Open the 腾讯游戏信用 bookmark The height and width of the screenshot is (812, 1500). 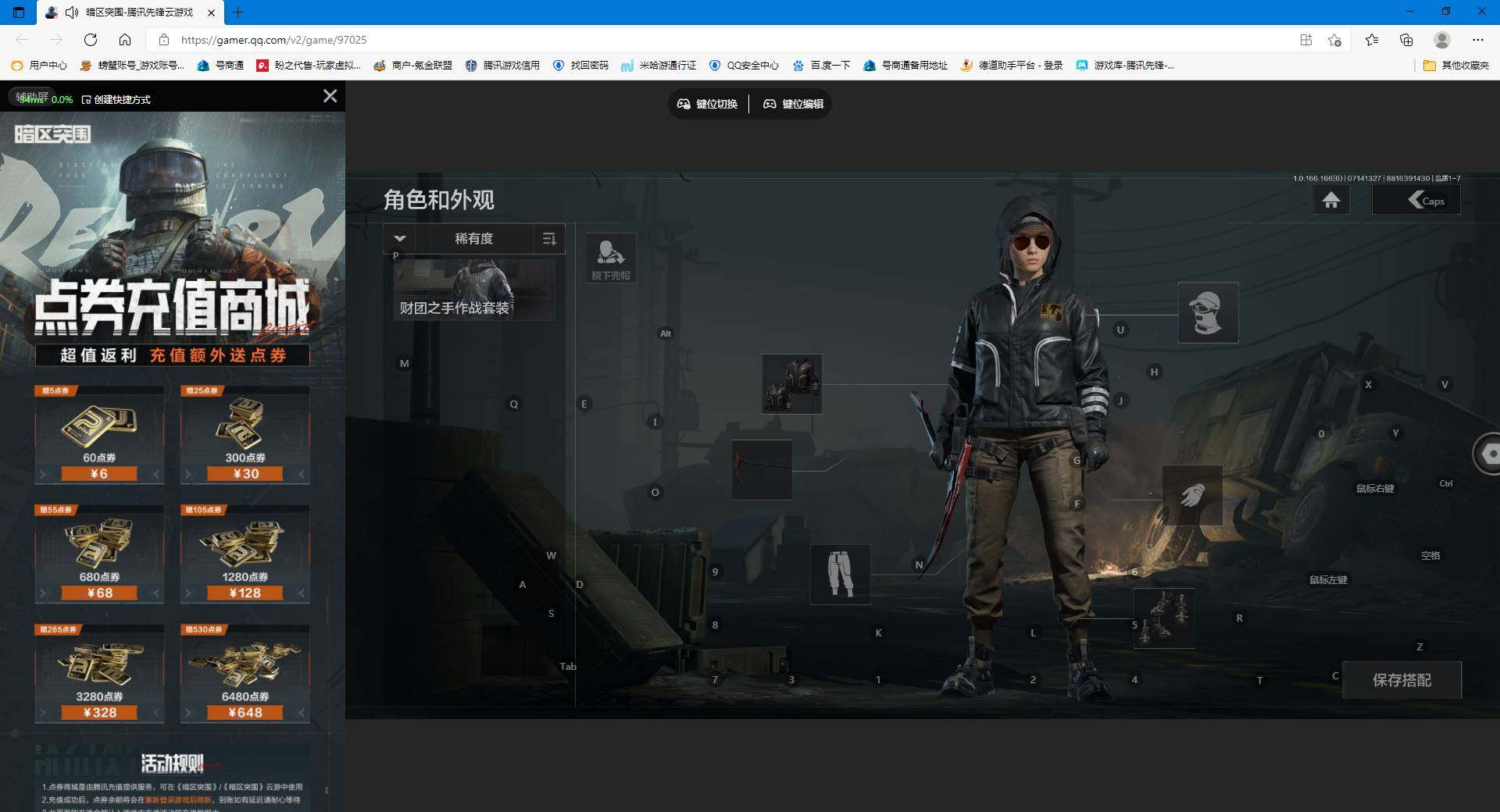pos(502,66)
